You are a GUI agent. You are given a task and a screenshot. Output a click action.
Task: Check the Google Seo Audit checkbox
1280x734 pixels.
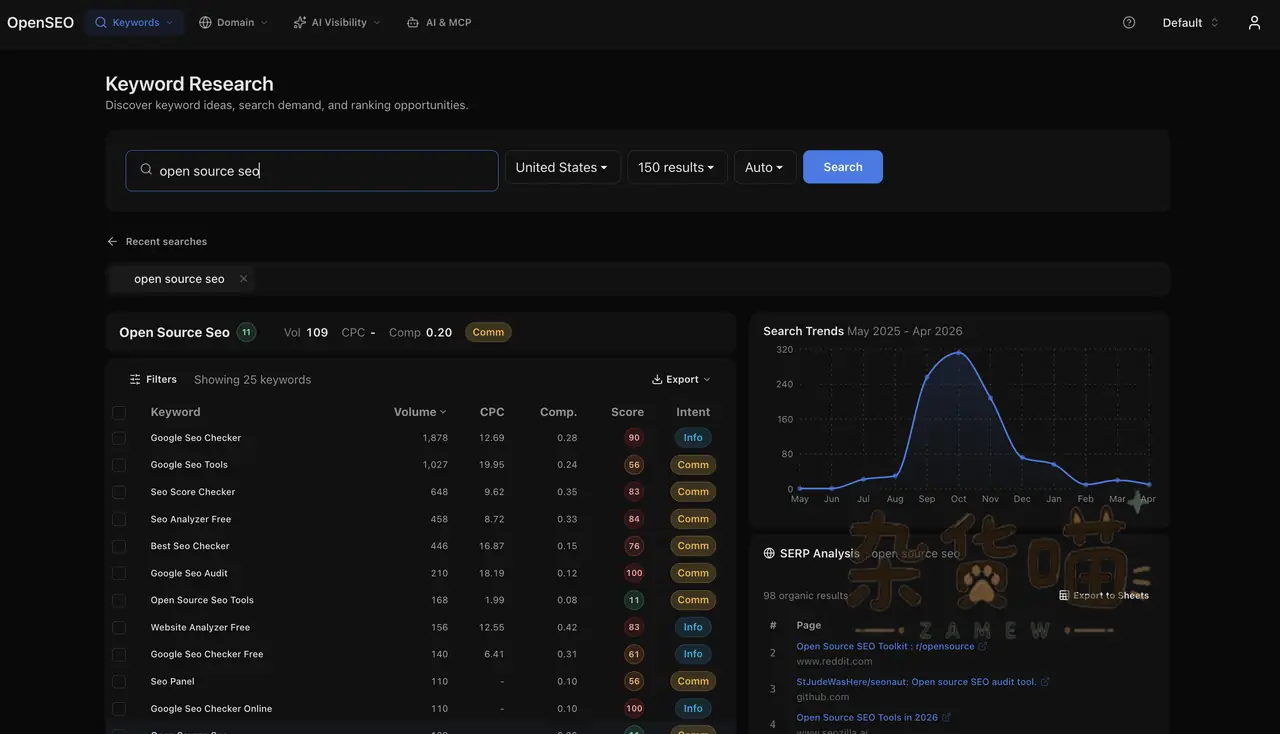(119, 573)
